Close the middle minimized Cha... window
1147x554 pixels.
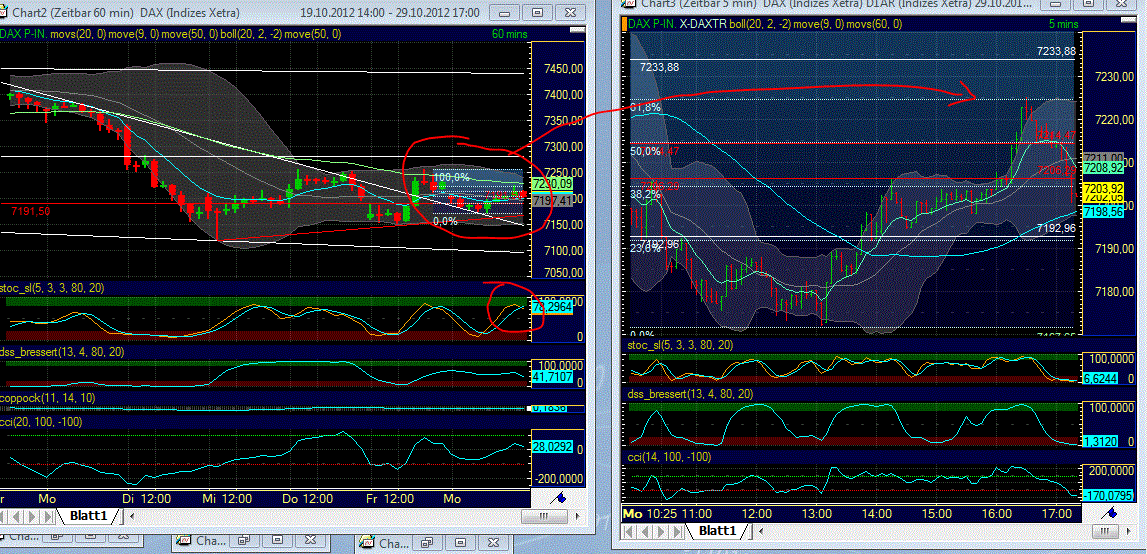click(x=311, y=539)
